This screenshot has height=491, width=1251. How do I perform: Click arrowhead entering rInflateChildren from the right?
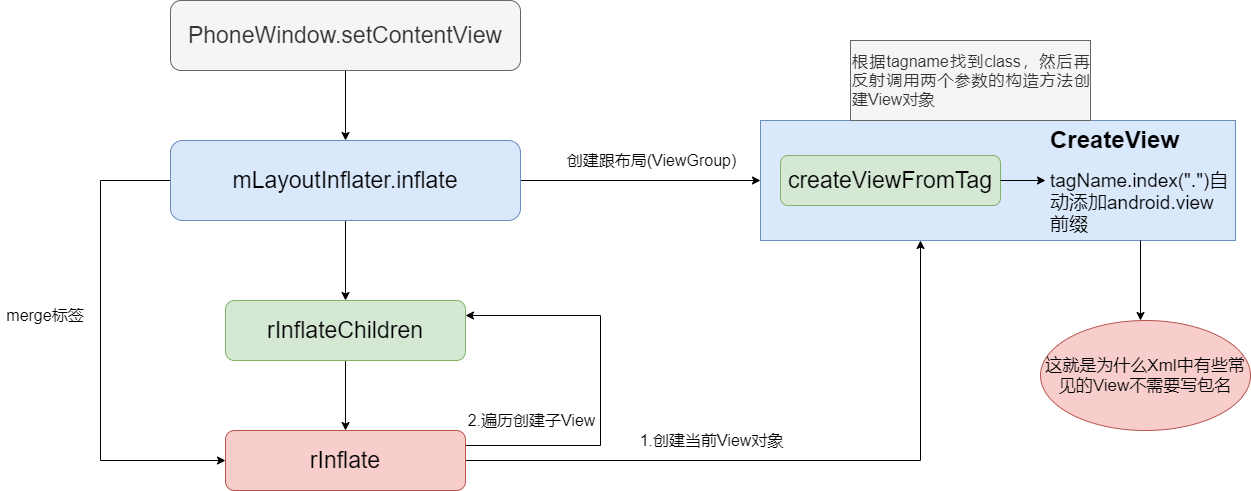473,316
